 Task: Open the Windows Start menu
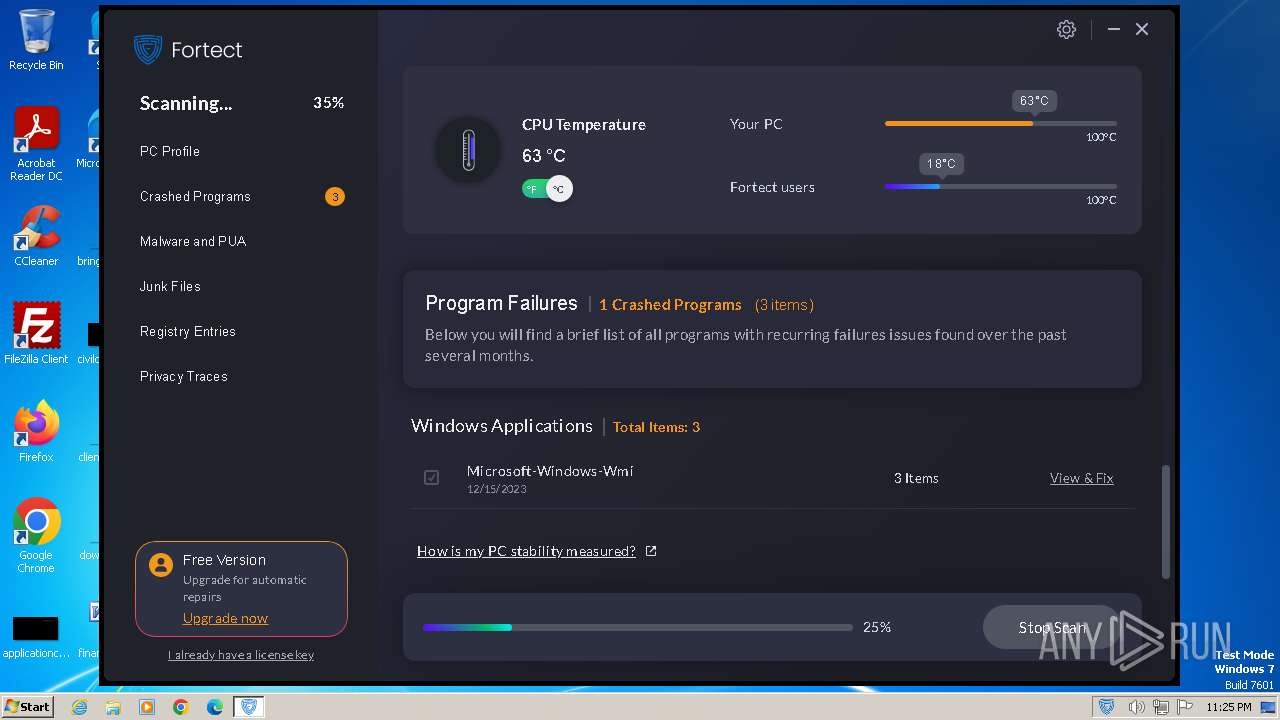(x=28, y=707)
